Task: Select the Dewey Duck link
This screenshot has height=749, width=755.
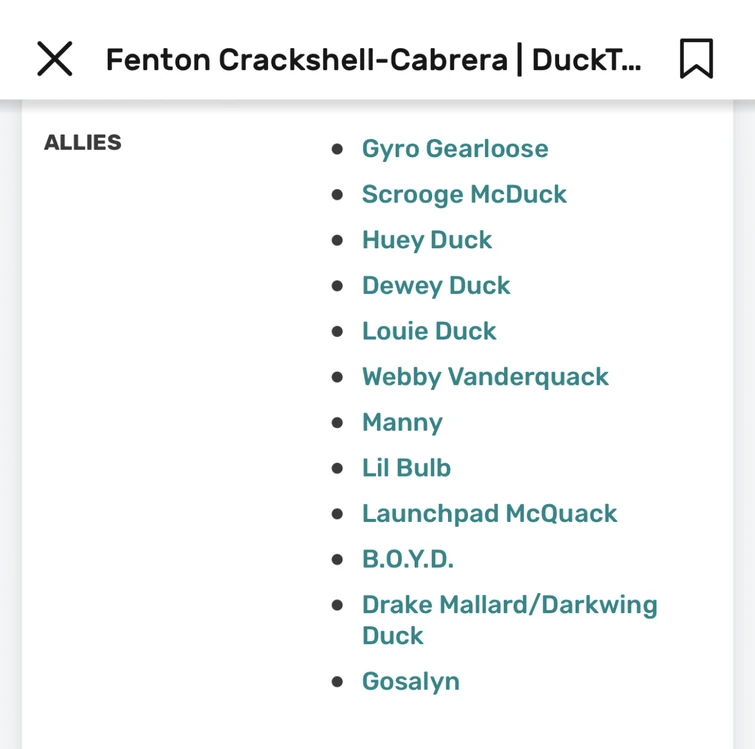Action: point(436,285)
